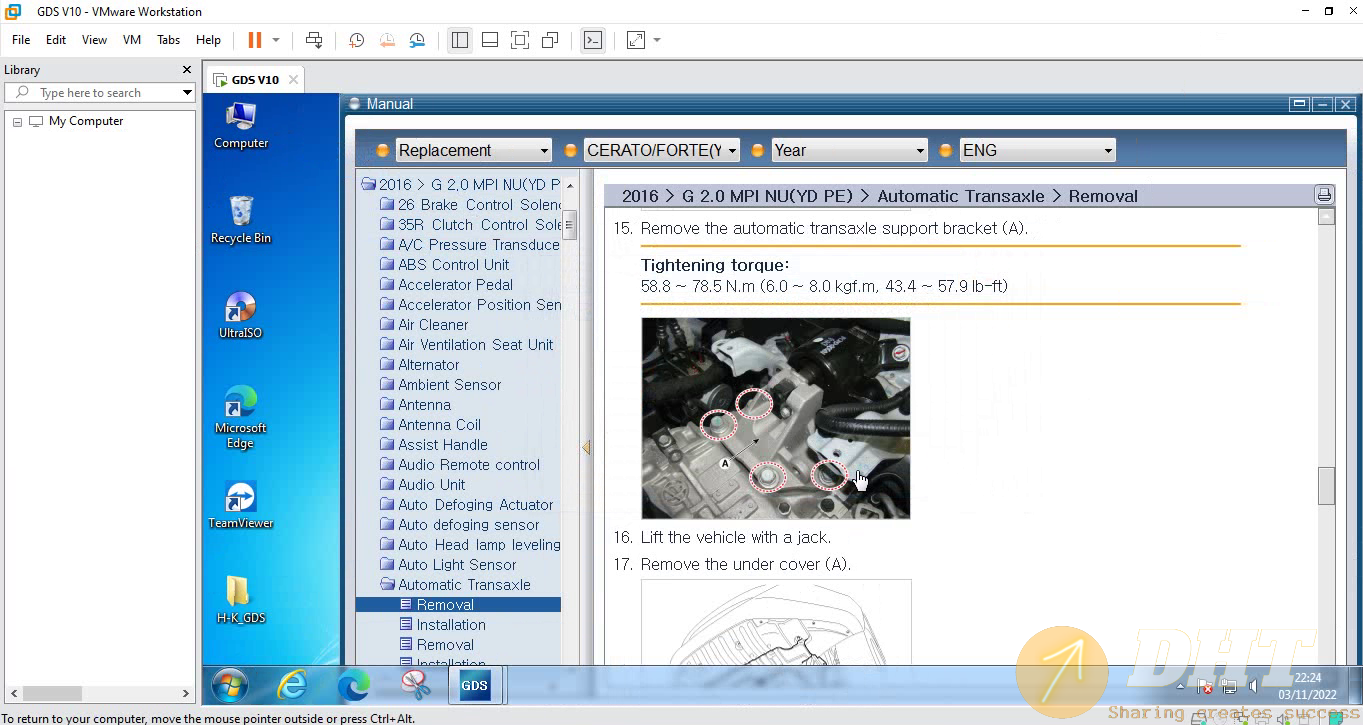Open the Antenna Coil folder
1363x725 pixels.
(x=431, y=425)
